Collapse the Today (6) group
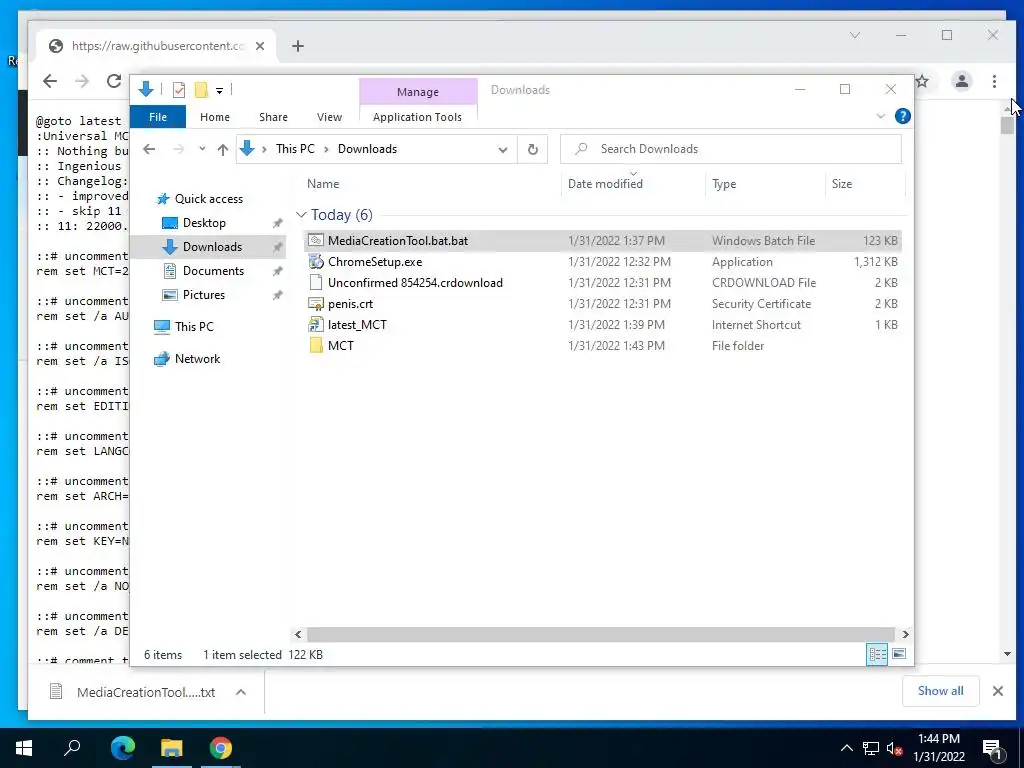Screen dimensions: 1024x768 pos(301,215)
